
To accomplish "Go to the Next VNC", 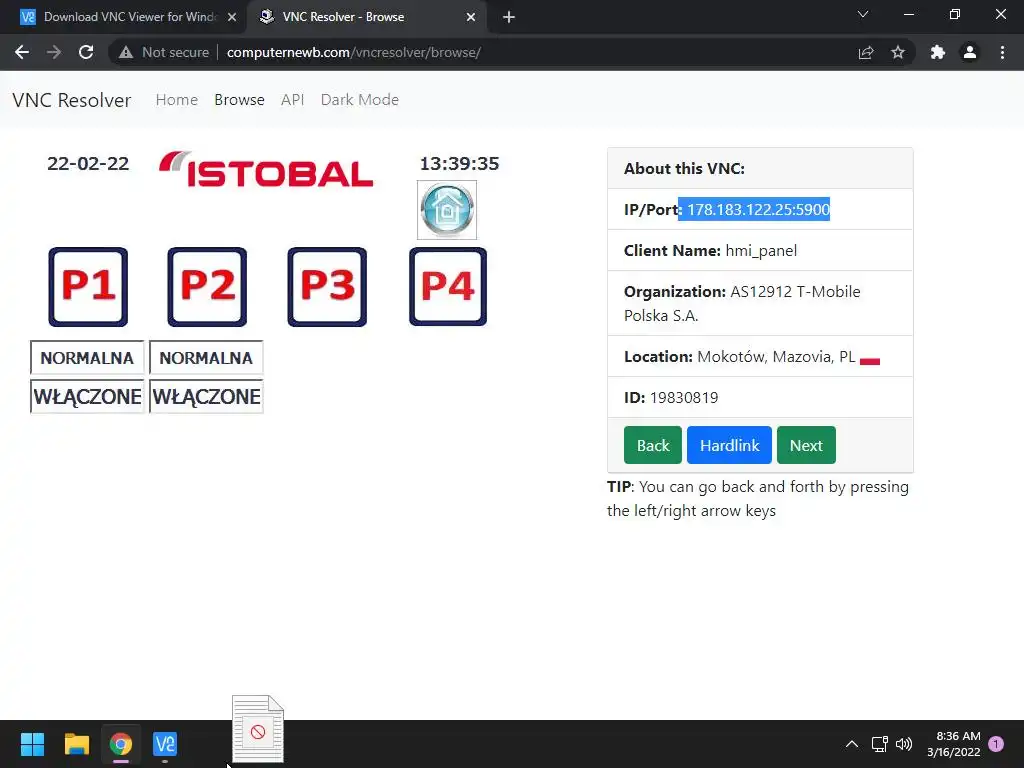I will [x=806, y=445].
